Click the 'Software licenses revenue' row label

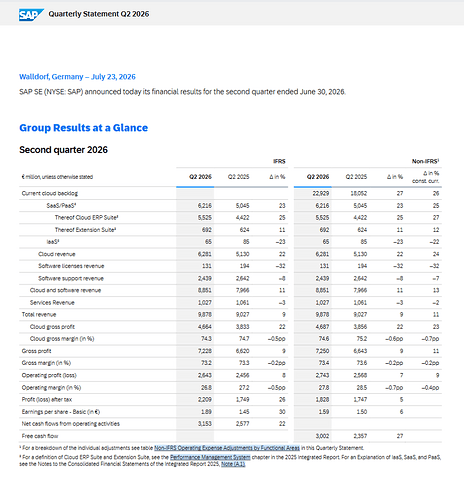click(71, 266)
